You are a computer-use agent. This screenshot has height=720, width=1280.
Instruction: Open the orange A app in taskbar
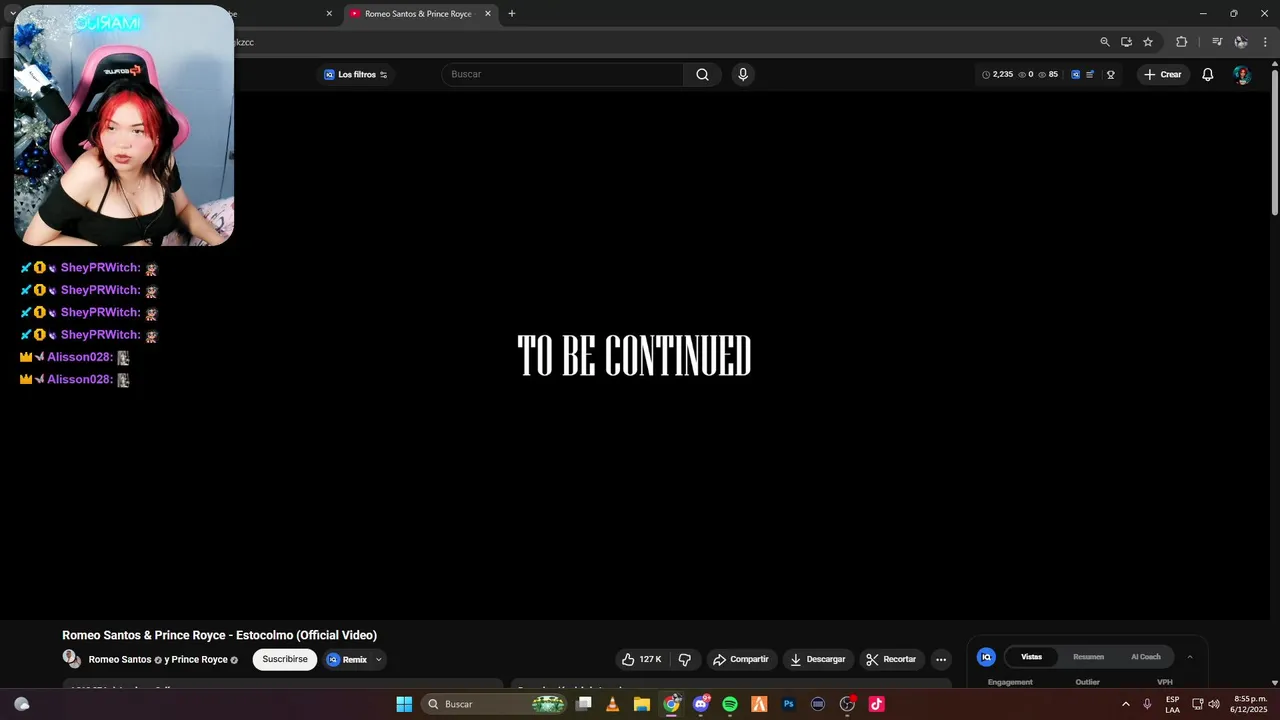[759, 704]
